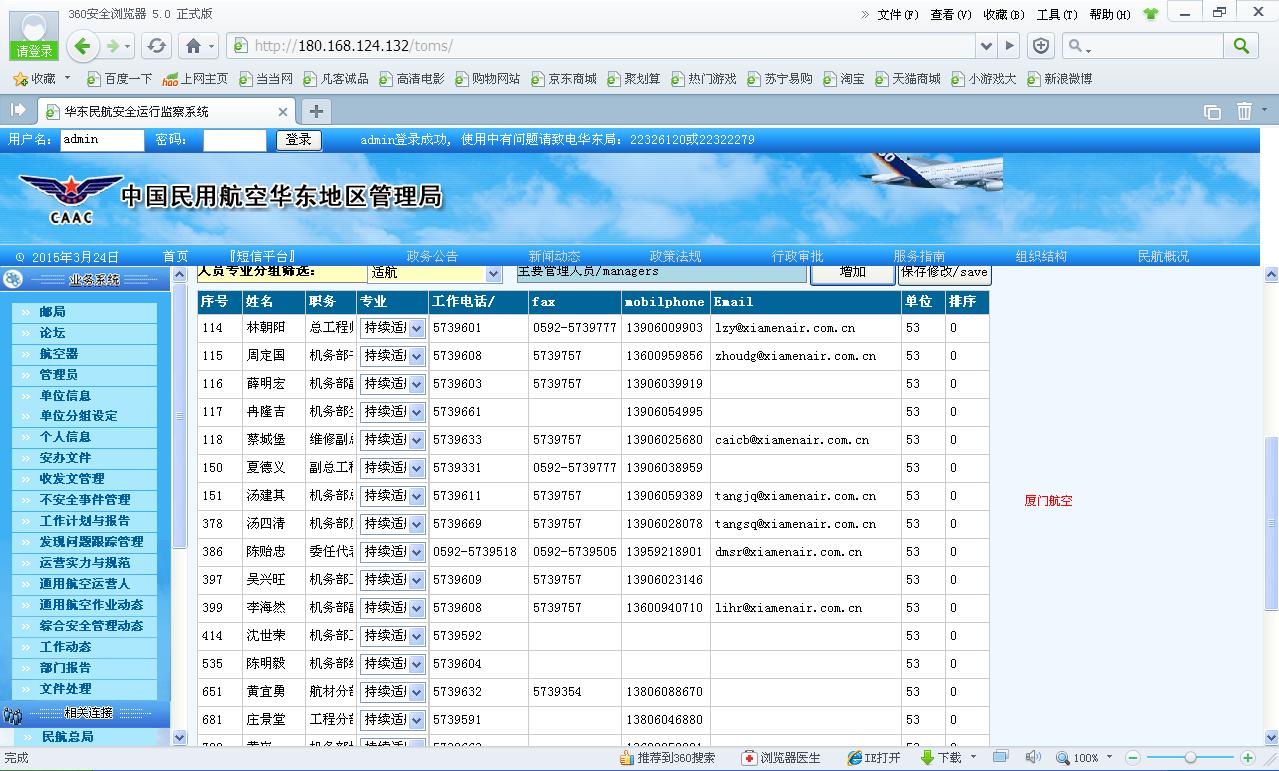Open the 专业 dropdown for 林朝阳
The width and height of the screenshot is (1279, 771).
(x=417, y=328)
